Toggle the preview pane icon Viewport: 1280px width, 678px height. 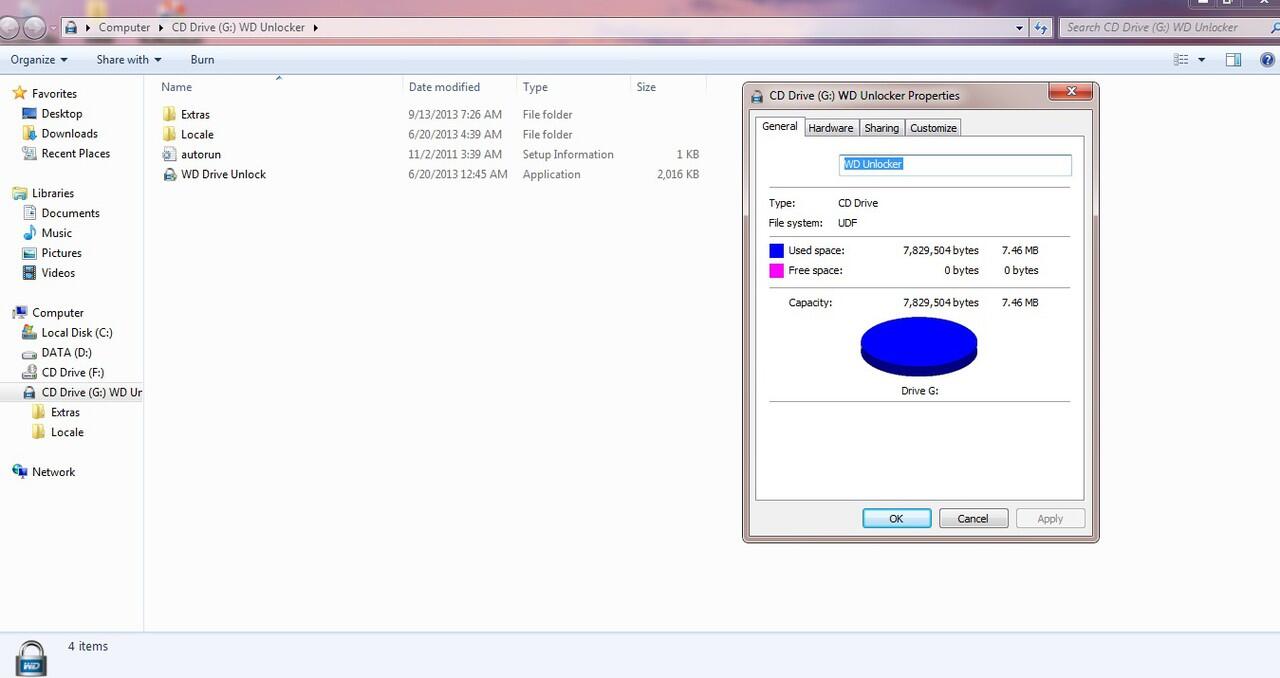1233,60
